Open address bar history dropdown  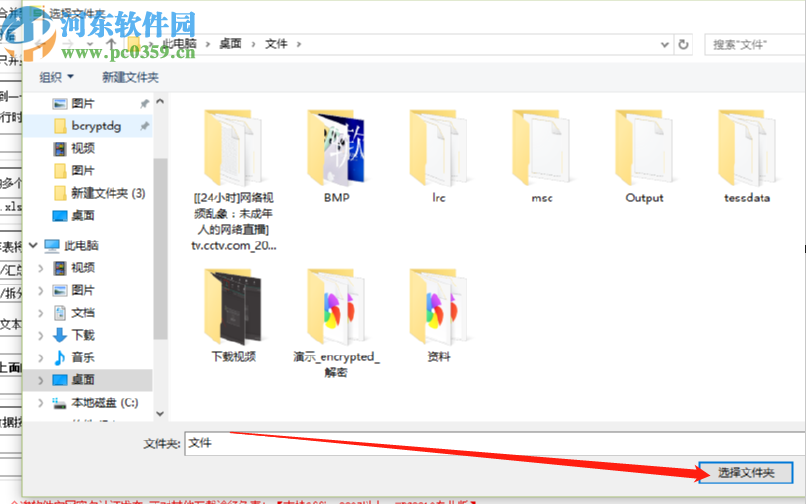(665, 45)
